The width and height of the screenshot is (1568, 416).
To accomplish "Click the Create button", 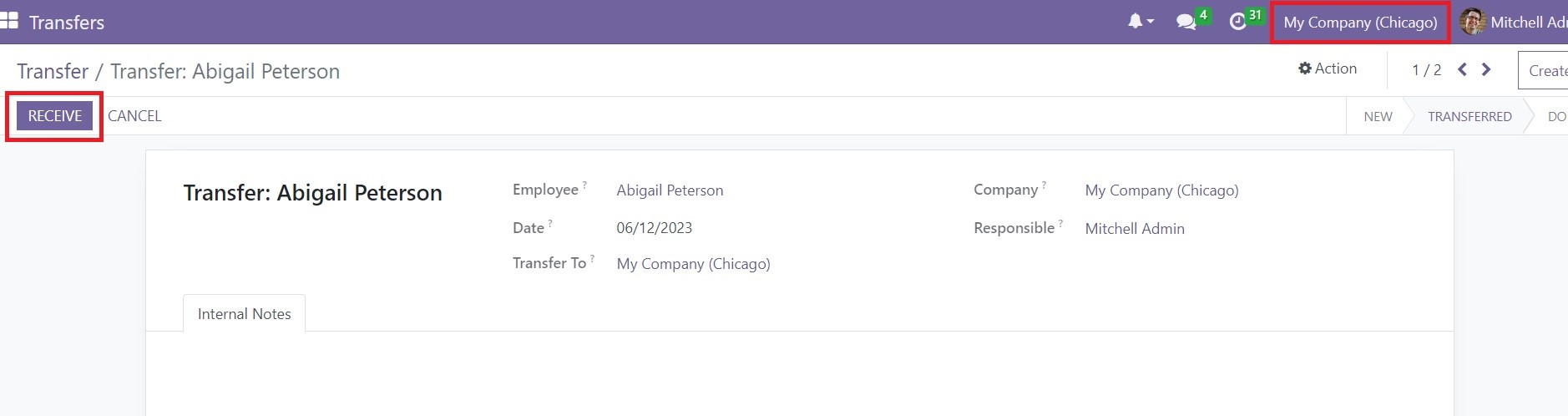I will pos(1543,71).
